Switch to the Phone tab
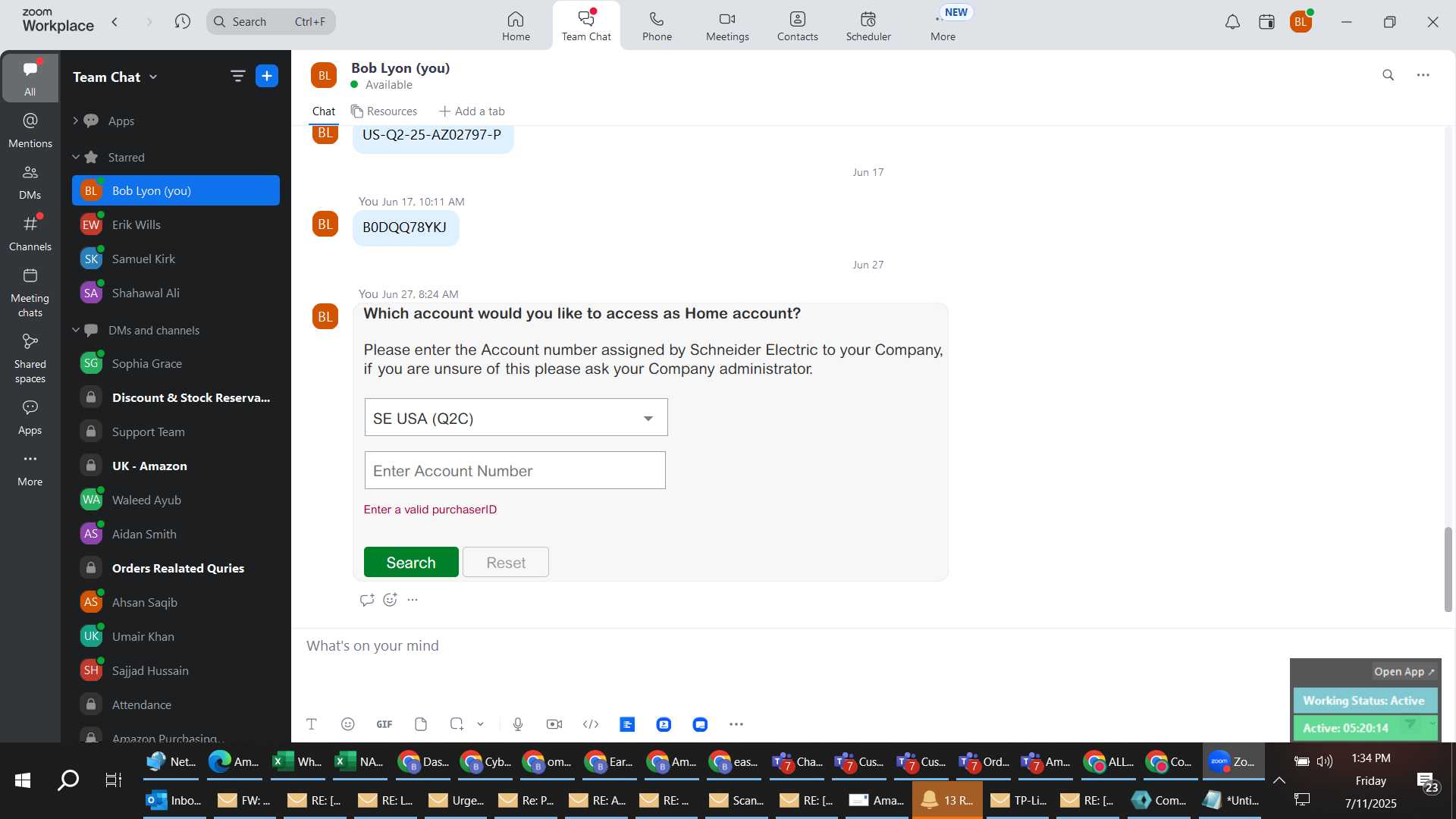The width and height of the screenshot is (1456, 819). point(657,26)
